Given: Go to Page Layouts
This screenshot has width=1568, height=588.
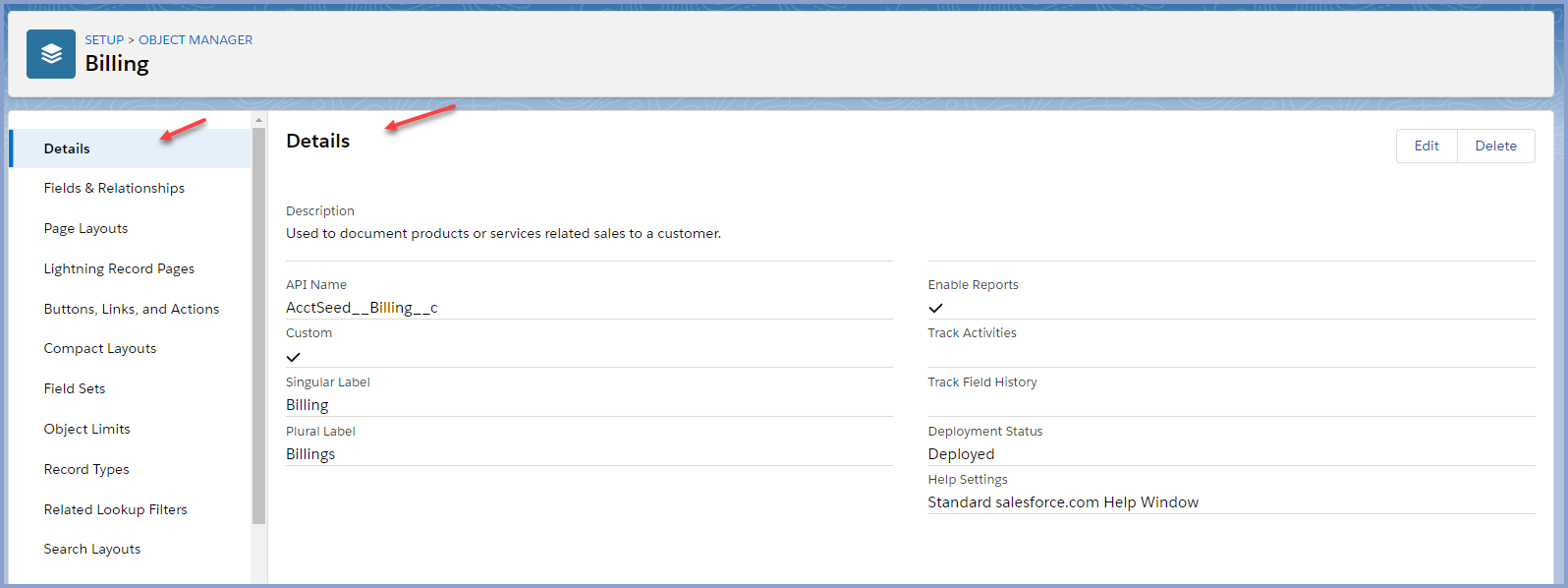Looking at the screenshot, I should point(85,228).
